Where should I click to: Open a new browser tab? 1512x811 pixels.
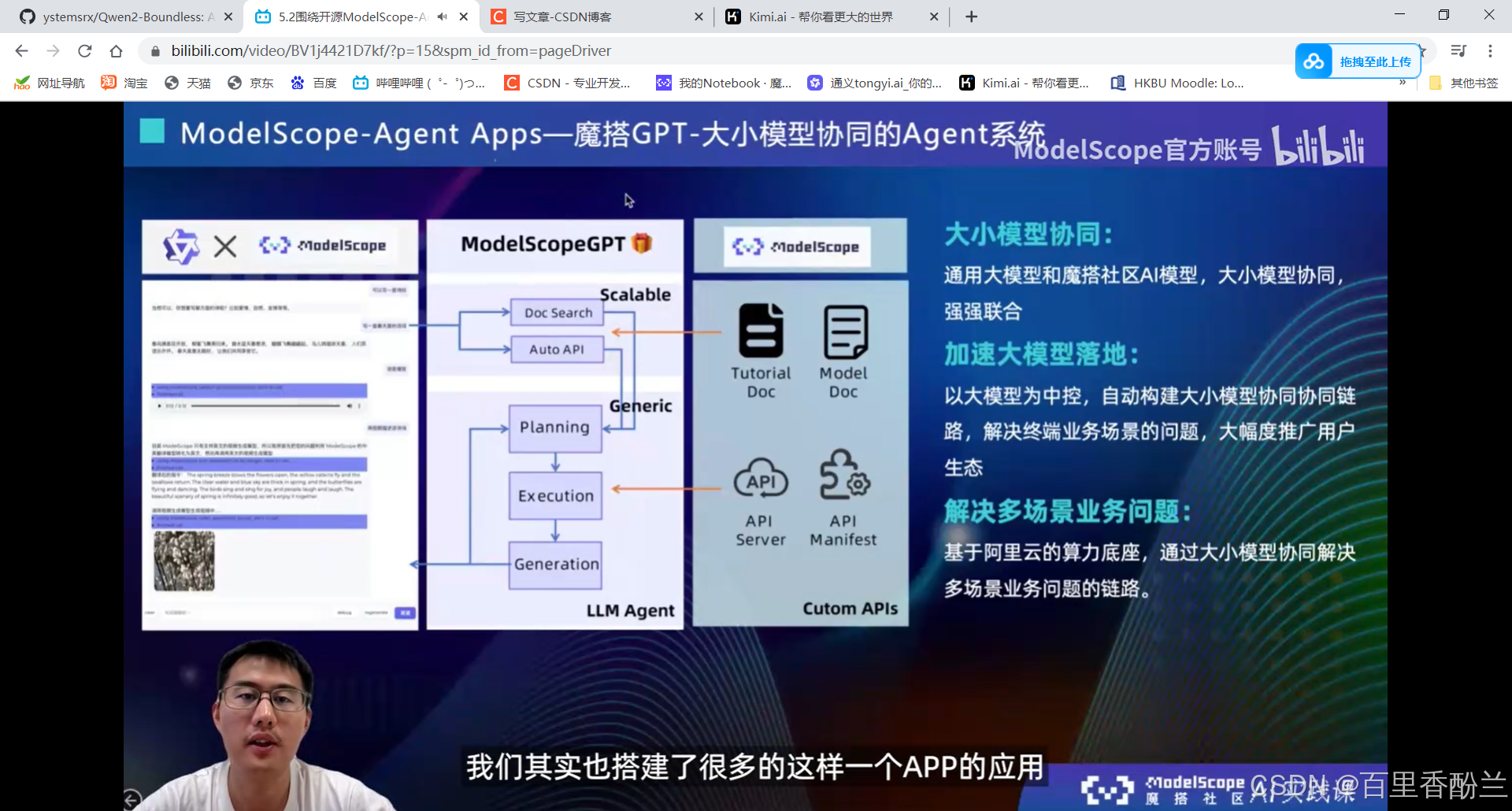pyautogui.click(x=972, y=17)
